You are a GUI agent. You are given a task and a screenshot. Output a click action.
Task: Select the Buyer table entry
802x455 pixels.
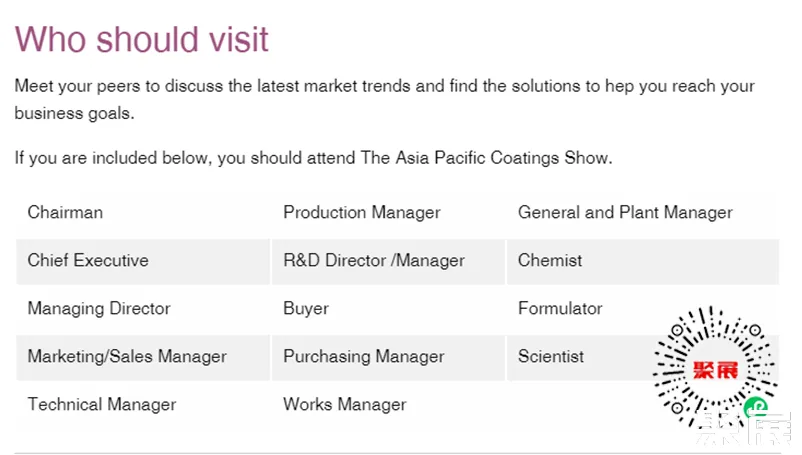point(306,308)
